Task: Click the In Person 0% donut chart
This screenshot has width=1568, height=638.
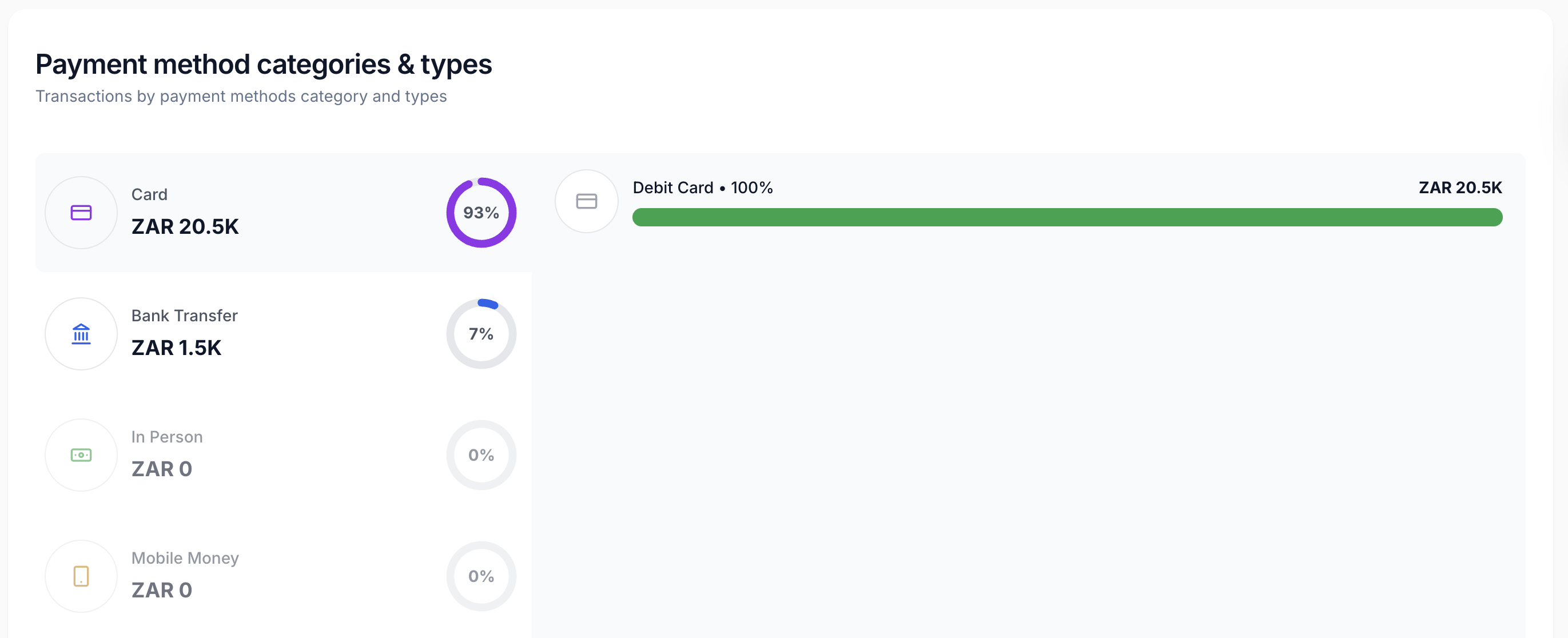Action: click(x=481, y=454)
